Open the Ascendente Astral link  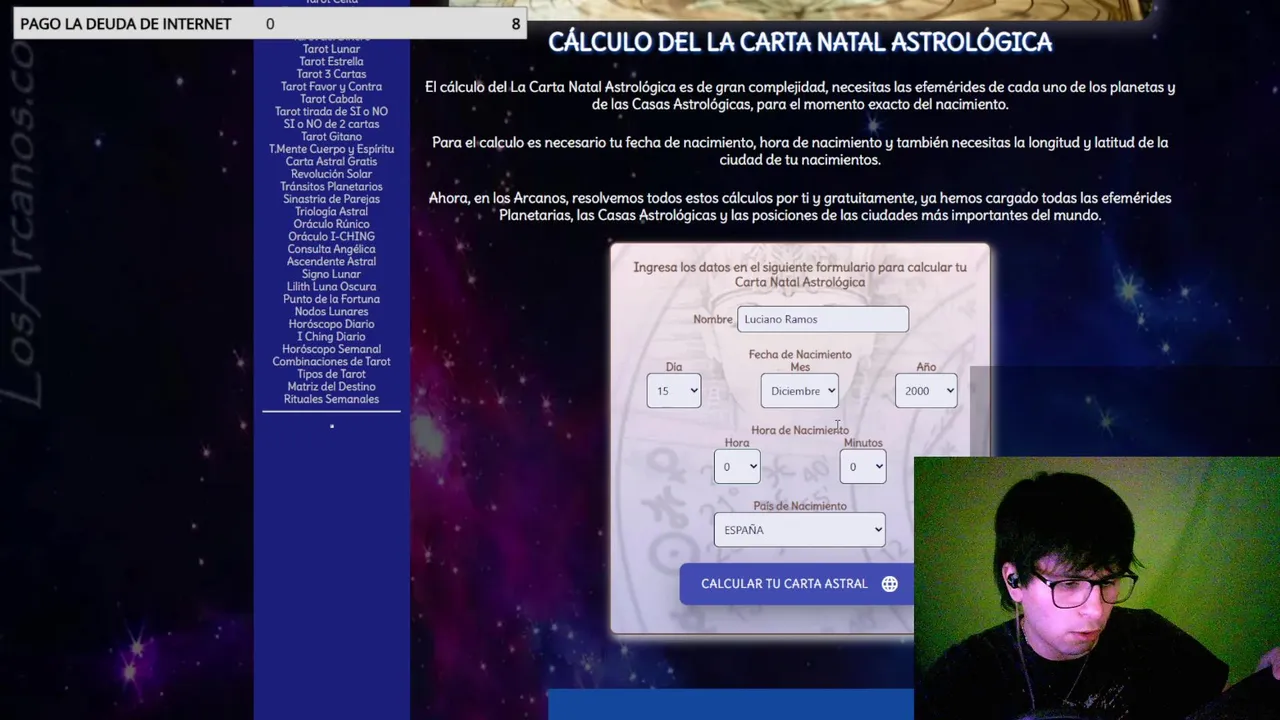331,261
